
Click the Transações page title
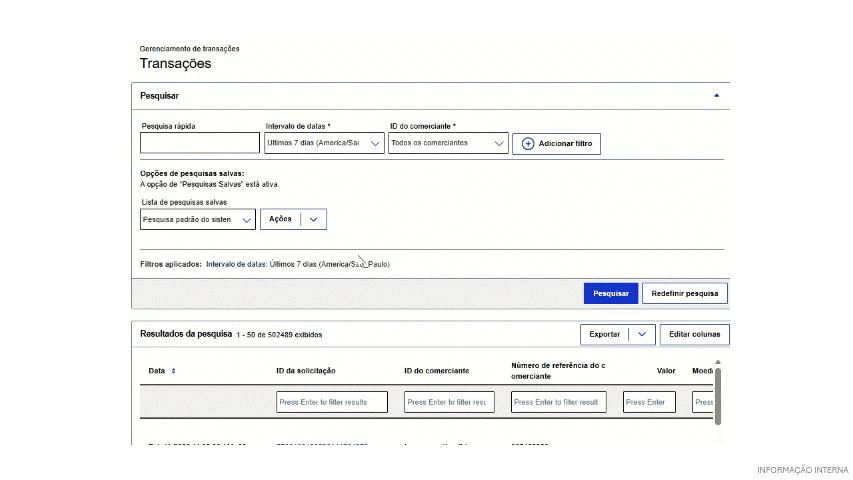(175, 63)
